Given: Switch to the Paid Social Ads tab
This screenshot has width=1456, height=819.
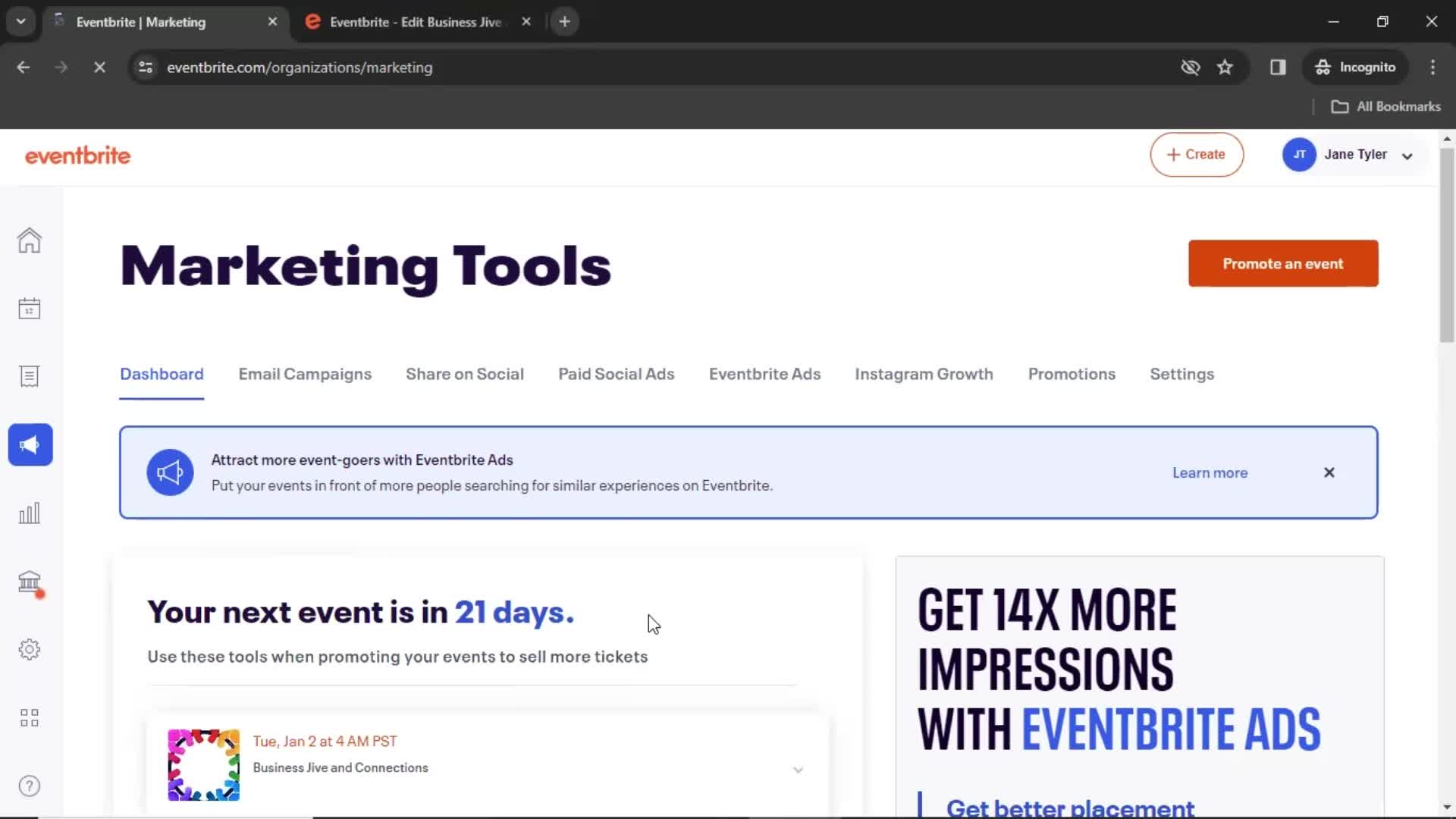Looking at the screenshot, I should (617, 375).
